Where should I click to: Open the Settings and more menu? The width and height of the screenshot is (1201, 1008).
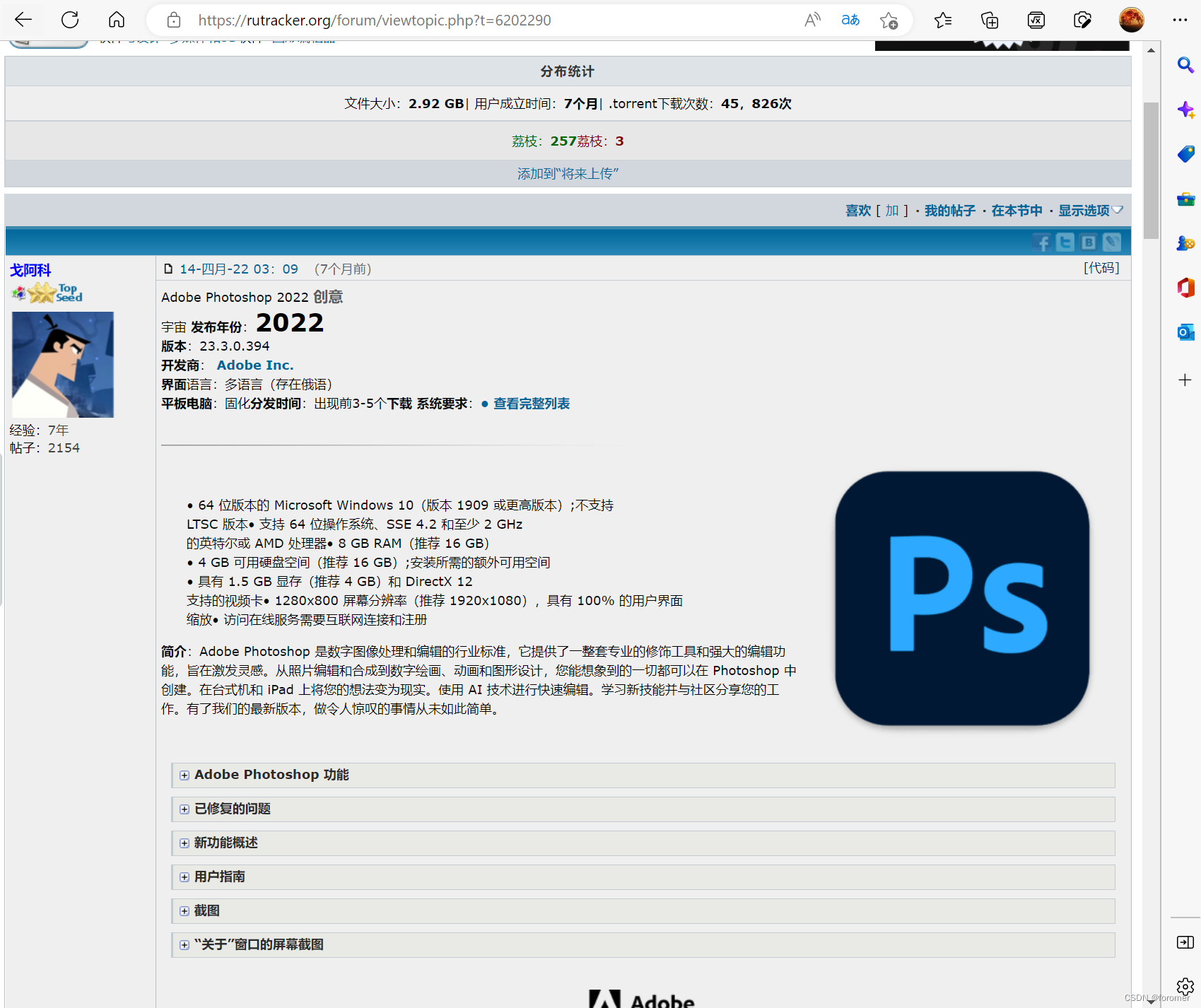click(1180, 20)
